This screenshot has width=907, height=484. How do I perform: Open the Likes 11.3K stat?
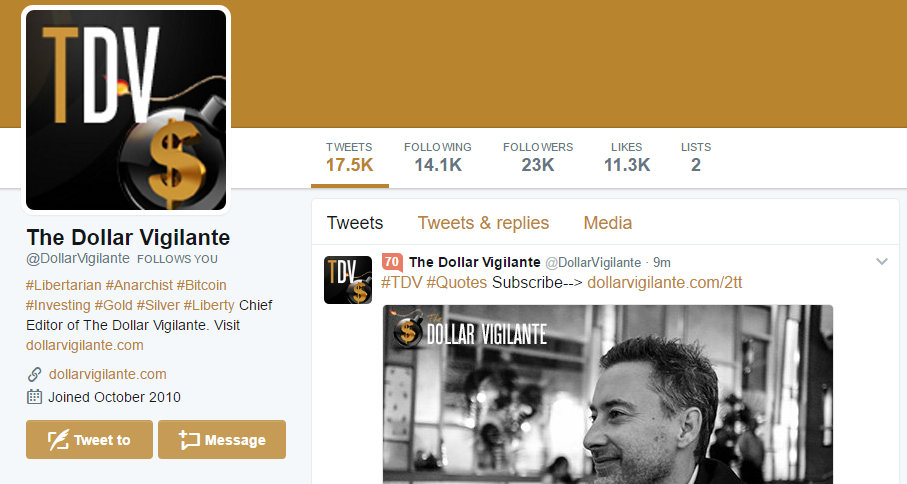point(627,157)
